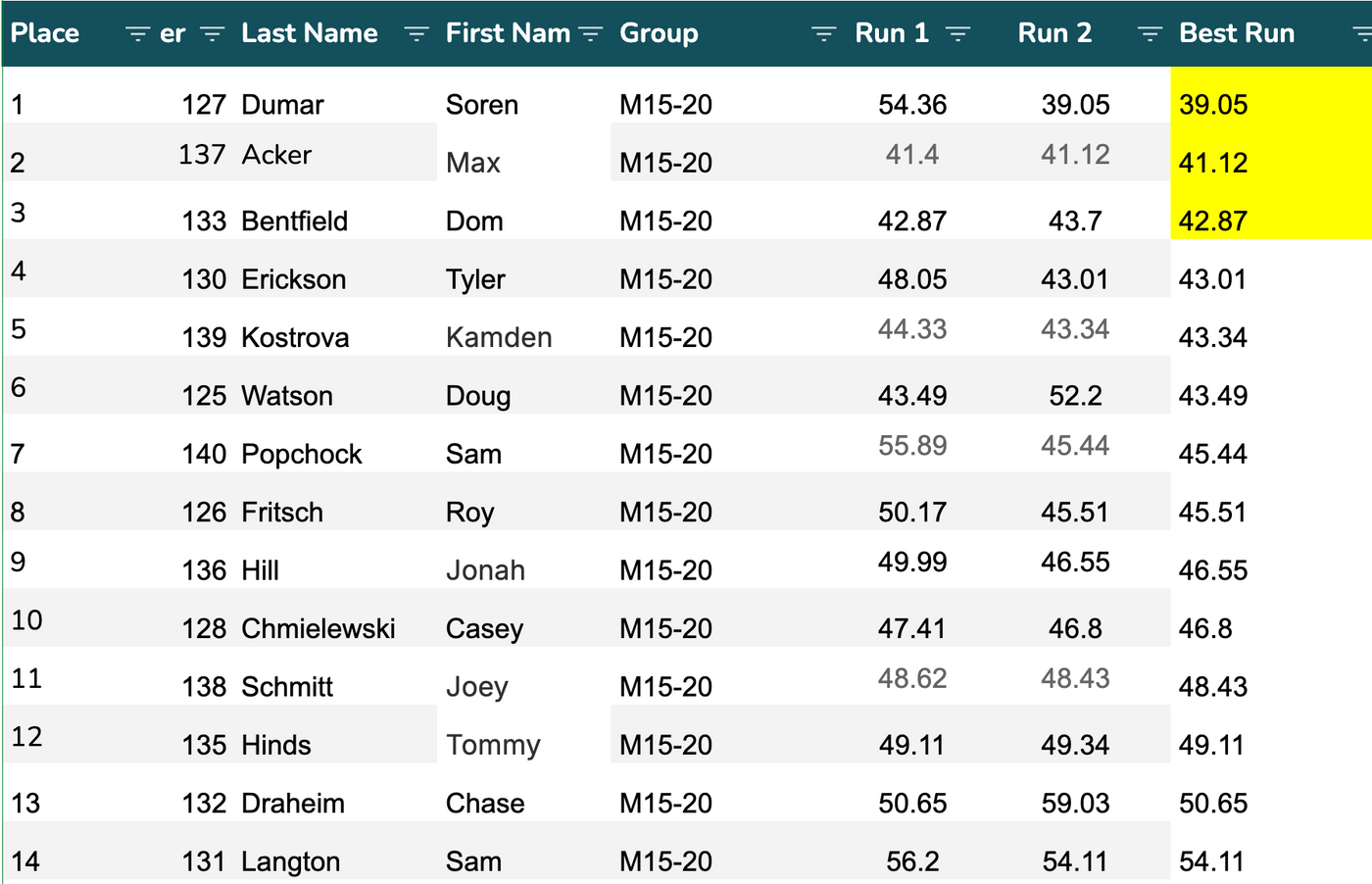Click the Last Name header label
1372x884 pixels.
click(x=309, y=33)
